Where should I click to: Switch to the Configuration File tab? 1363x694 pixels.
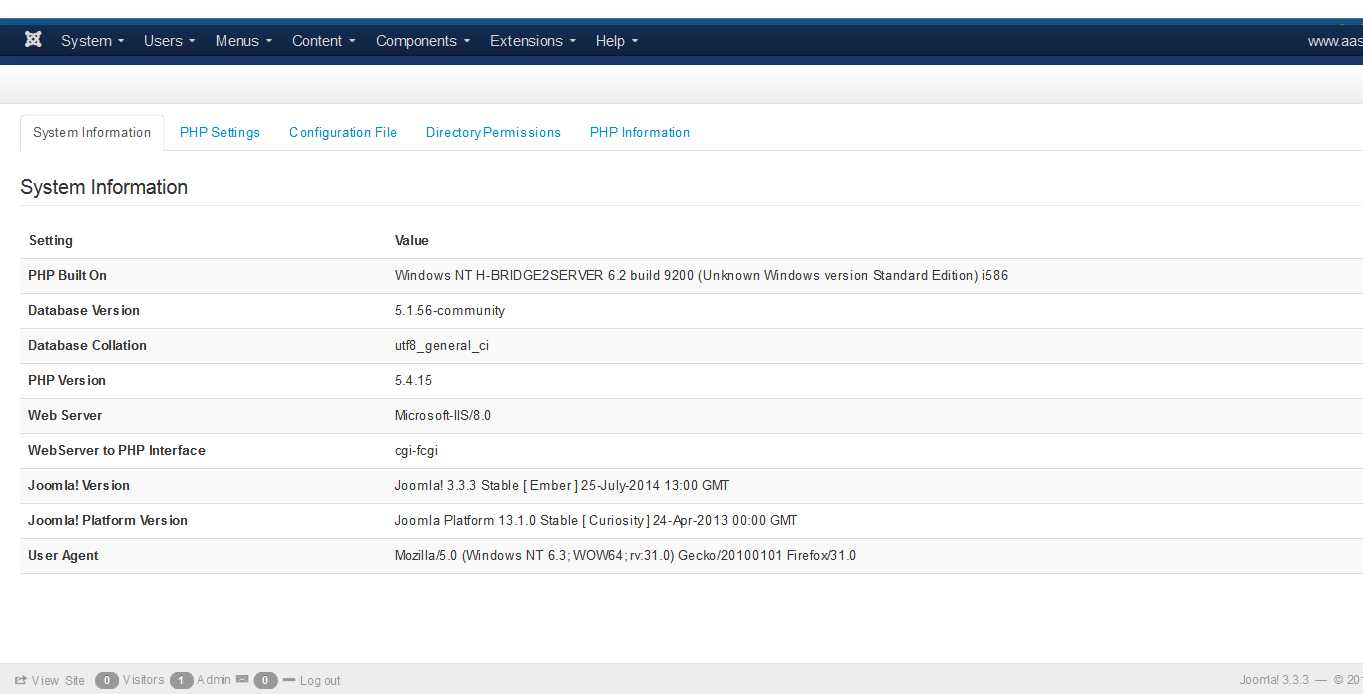pyautogui.click(x=343, y=132)
